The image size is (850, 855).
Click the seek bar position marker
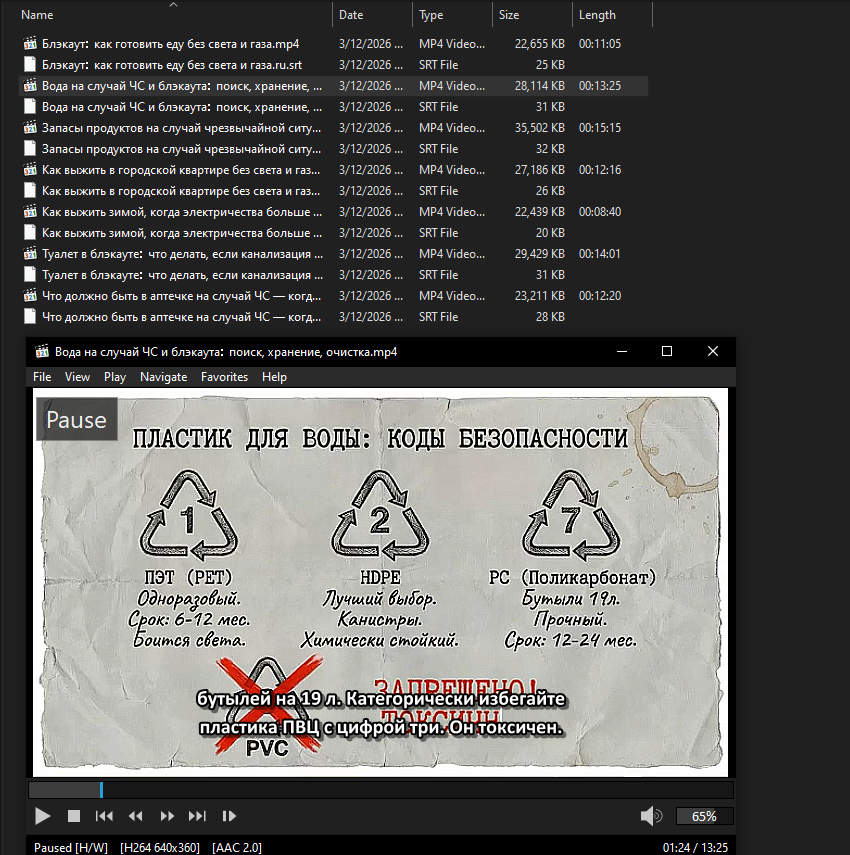click(101, 790)
